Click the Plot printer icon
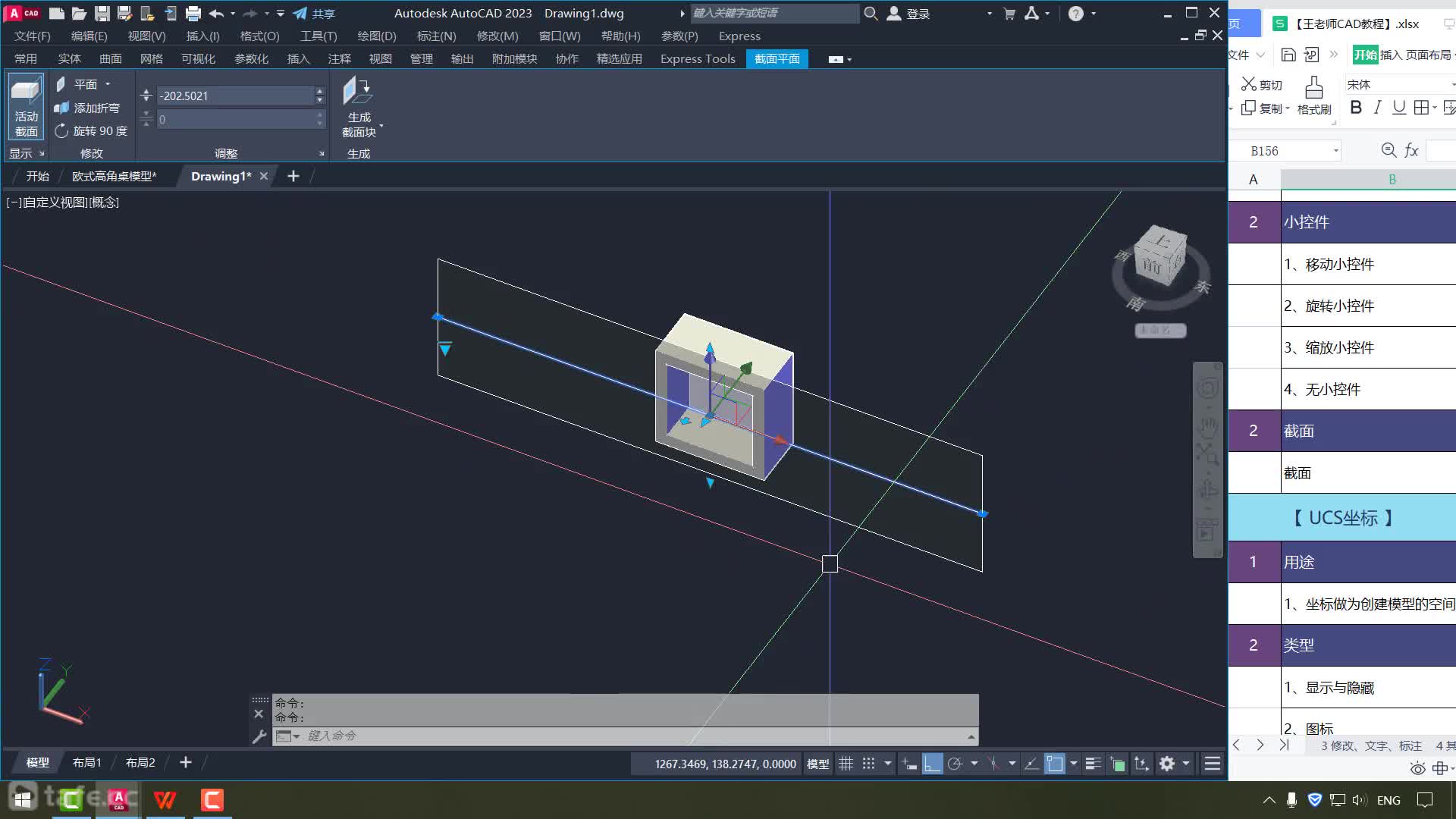 [193, 13]
